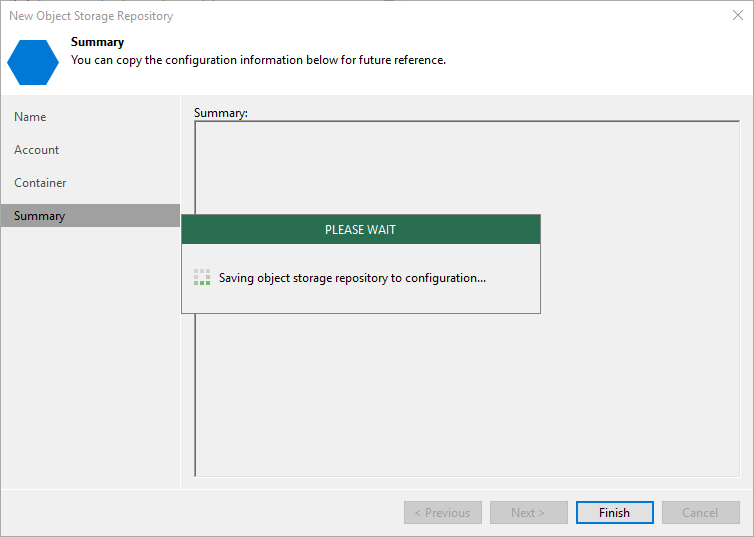The width and height of the screenshot is (754, 537).
Task: Click Finish to complete the wizard
Action: point(614,513)
